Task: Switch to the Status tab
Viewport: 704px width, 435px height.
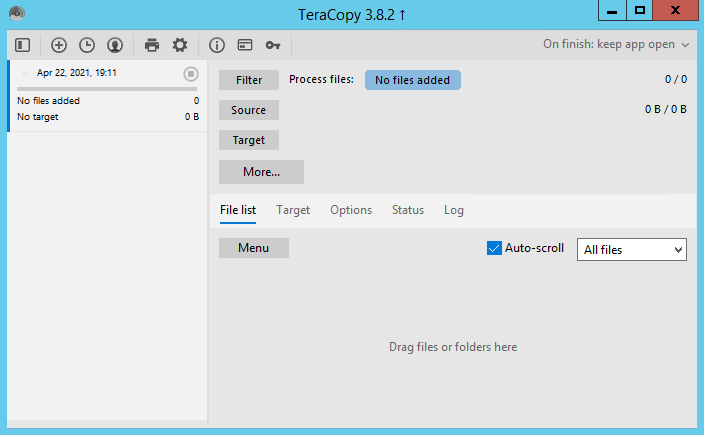Action: (x=408, y=210)
